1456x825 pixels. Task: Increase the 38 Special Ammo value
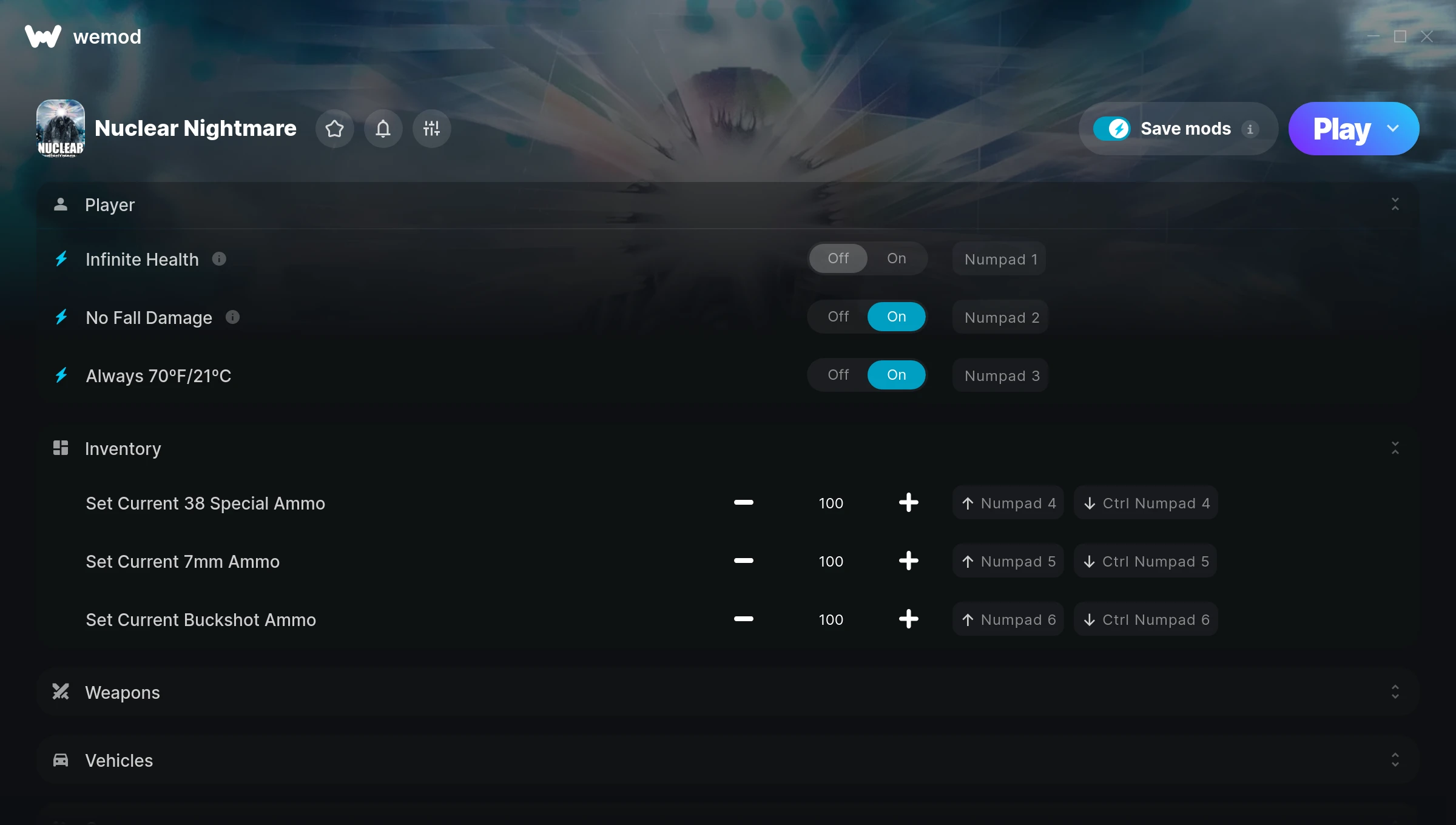pos(908,503)
